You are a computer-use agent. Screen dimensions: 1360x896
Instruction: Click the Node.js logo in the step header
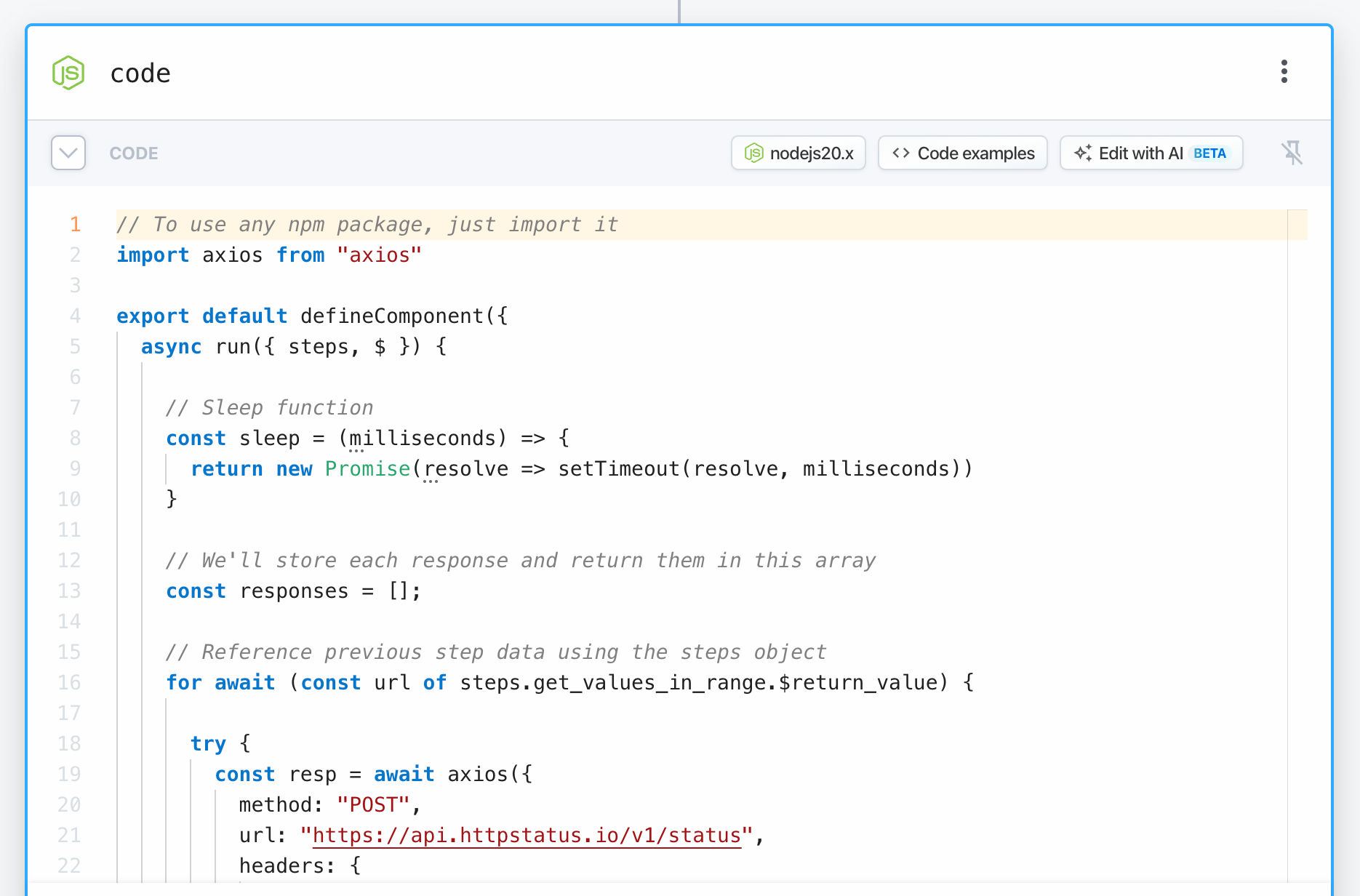point(68,73)
